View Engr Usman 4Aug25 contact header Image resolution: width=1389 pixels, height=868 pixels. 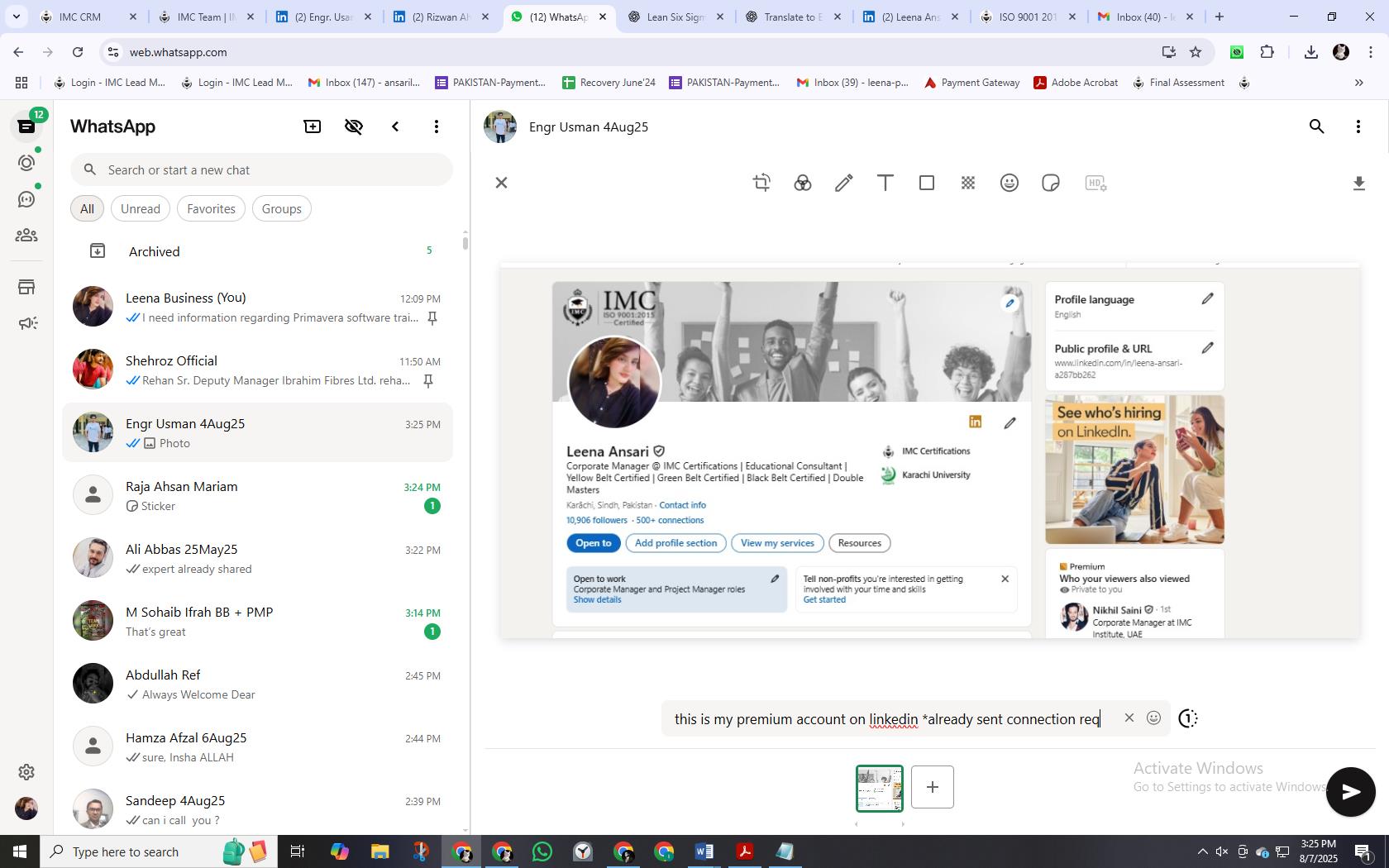[x=589, y=126]
